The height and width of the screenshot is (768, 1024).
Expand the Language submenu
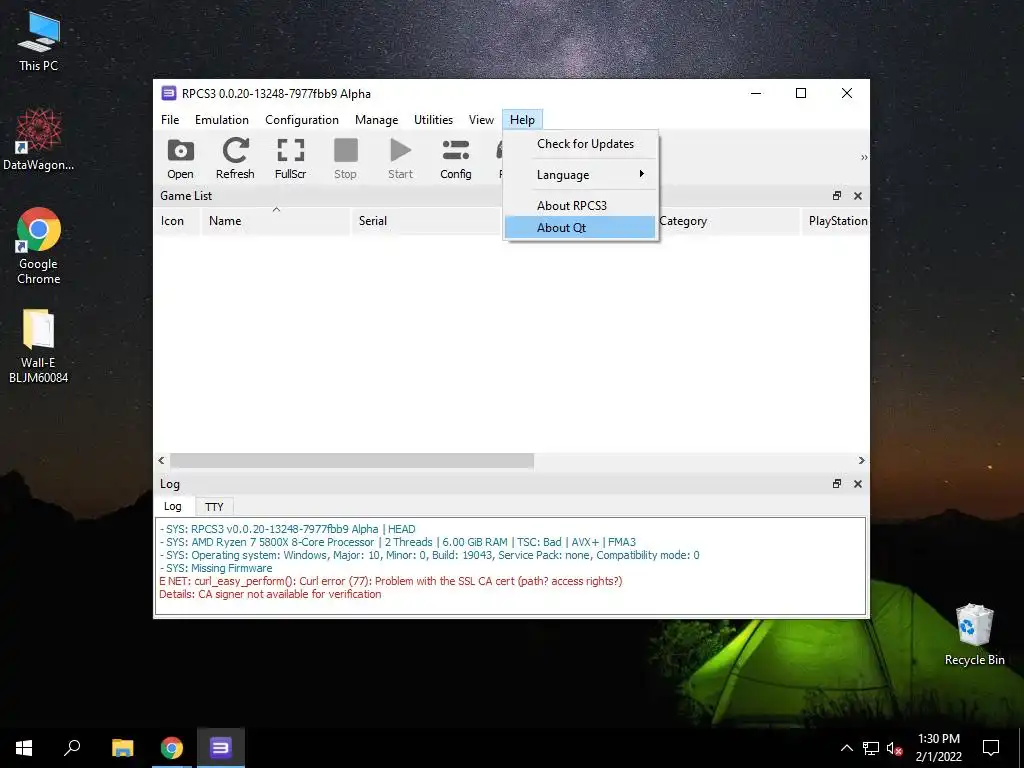[581, 174]
